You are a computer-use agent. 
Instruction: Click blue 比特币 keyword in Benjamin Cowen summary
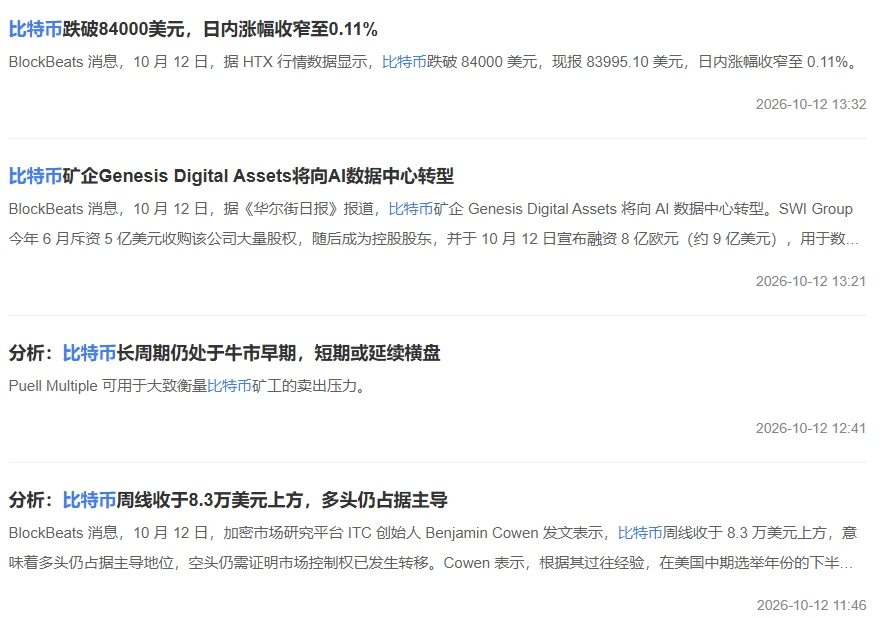(640, 533)
